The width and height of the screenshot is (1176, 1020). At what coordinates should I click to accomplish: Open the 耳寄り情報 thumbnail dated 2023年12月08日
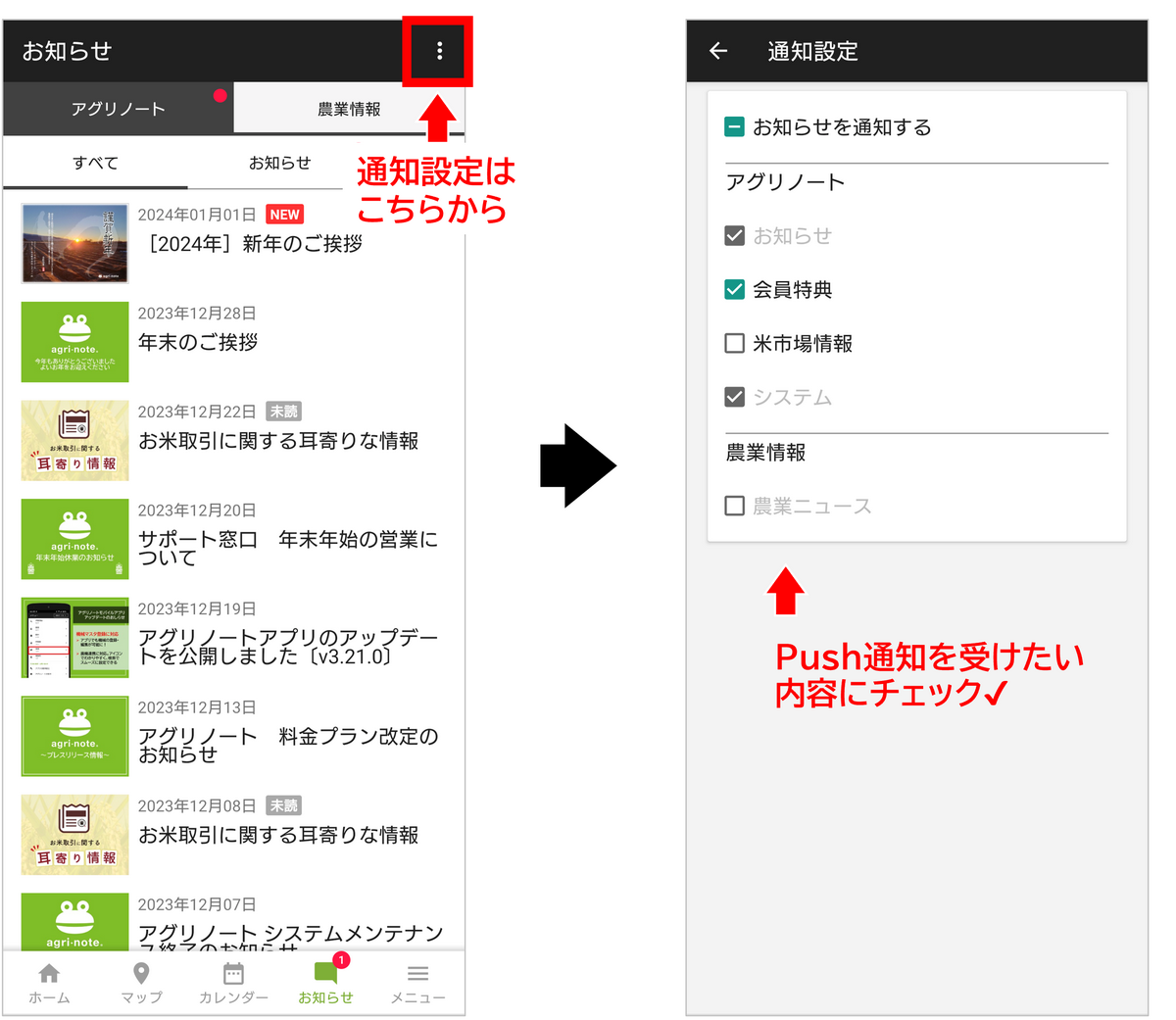pyautogui.click(x=74, y=835)
